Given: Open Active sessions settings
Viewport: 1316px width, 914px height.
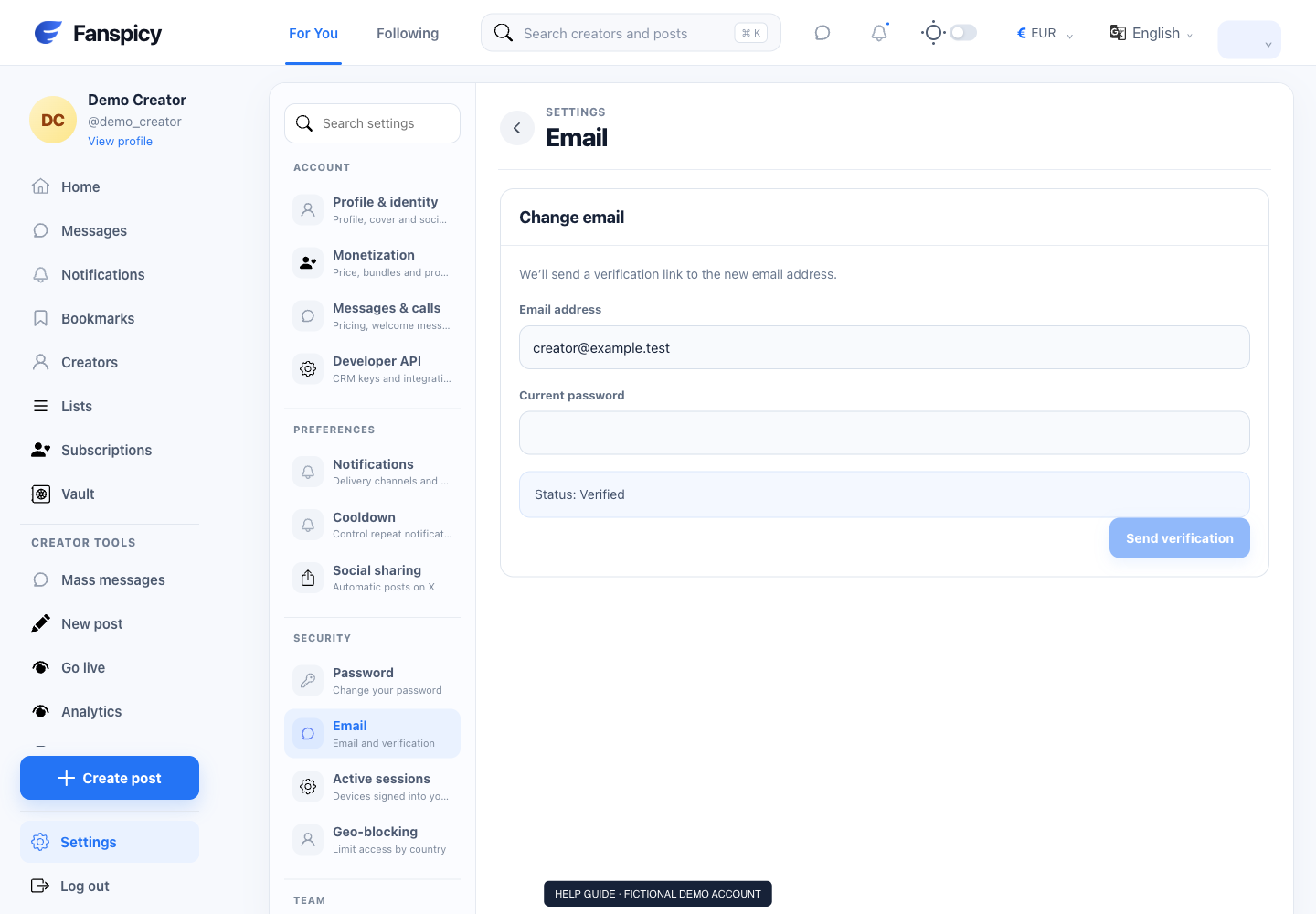Looking at the screenshot, I should pyautogui.click(x=372, y=786).
